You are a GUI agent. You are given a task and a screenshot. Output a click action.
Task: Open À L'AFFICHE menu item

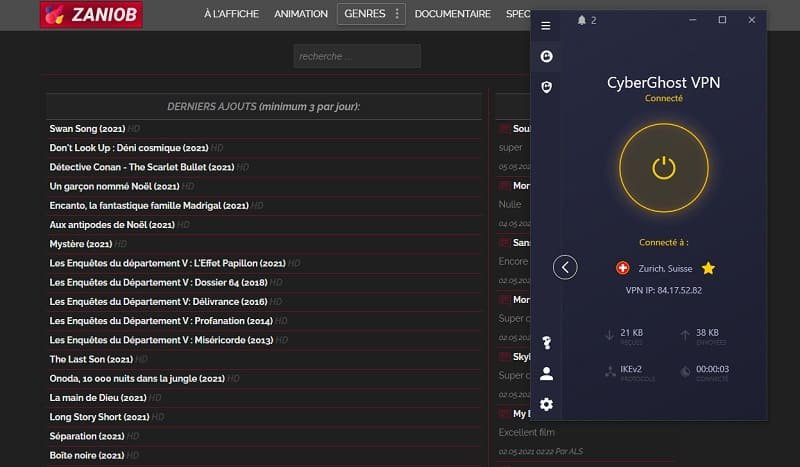pos(231,14)
